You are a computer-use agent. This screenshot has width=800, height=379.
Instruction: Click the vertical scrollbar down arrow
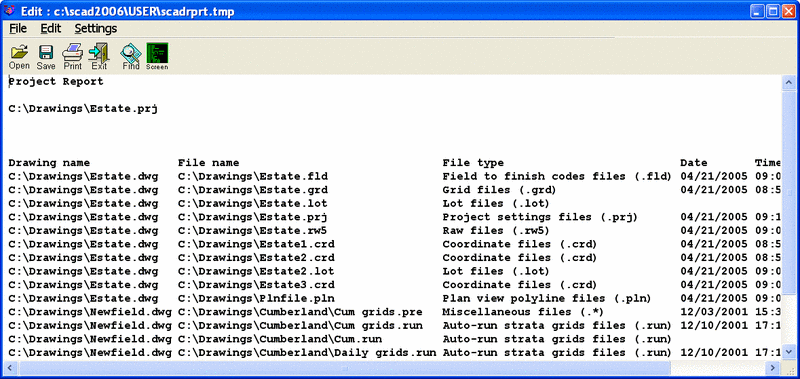tap(789, 353)
